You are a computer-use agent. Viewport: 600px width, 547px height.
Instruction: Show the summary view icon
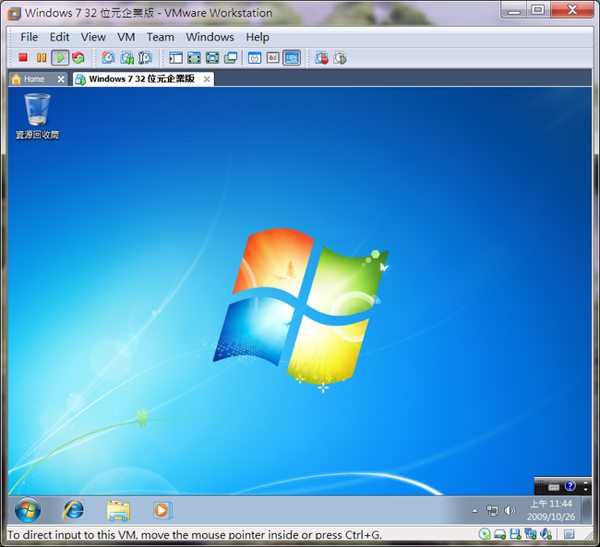click(254, 58)
